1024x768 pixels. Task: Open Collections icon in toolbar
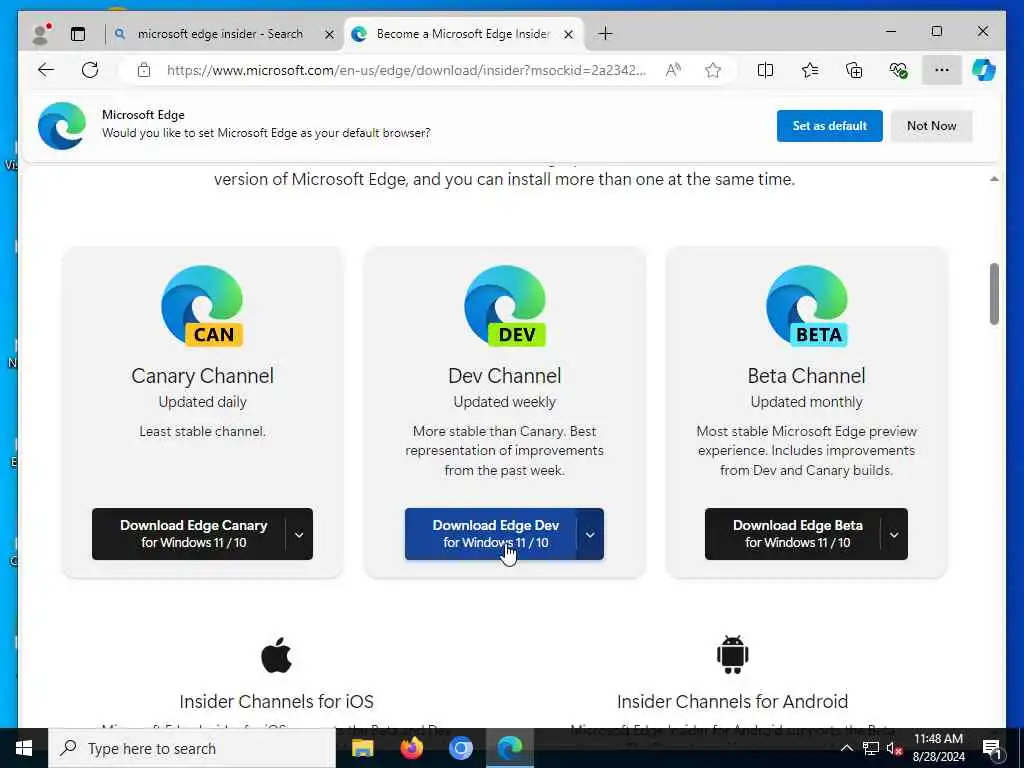[x=854, y=70]
